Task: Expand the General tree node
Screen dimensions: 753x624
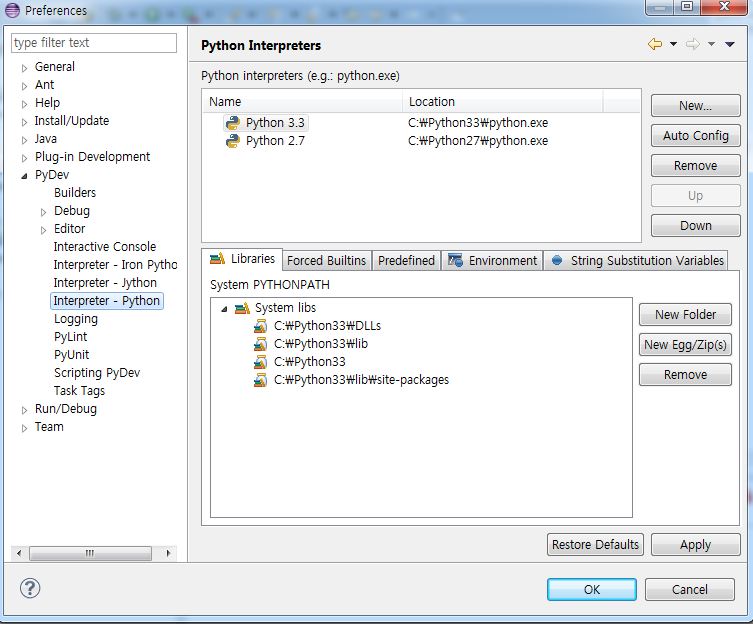Action: pos(24,68)
